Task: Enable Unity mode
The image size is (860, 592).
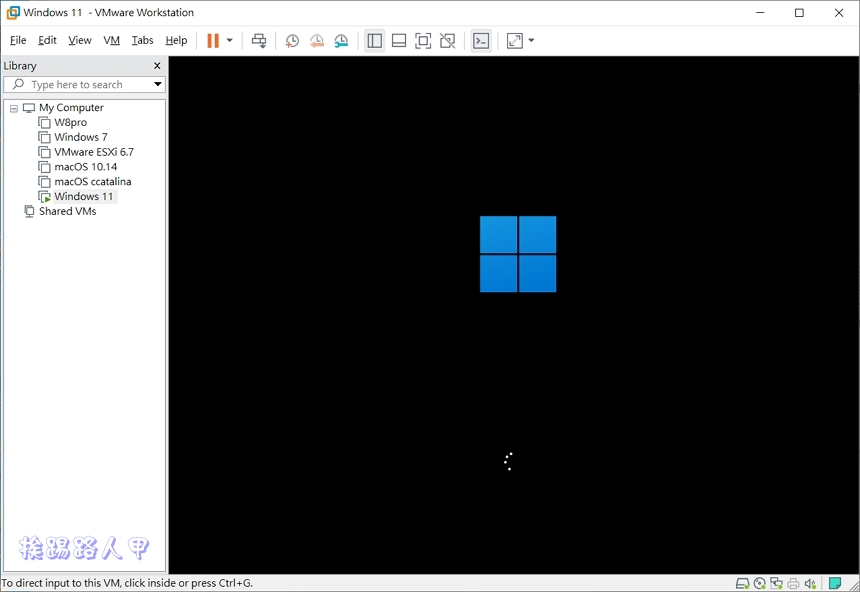Action: point(447,40)
